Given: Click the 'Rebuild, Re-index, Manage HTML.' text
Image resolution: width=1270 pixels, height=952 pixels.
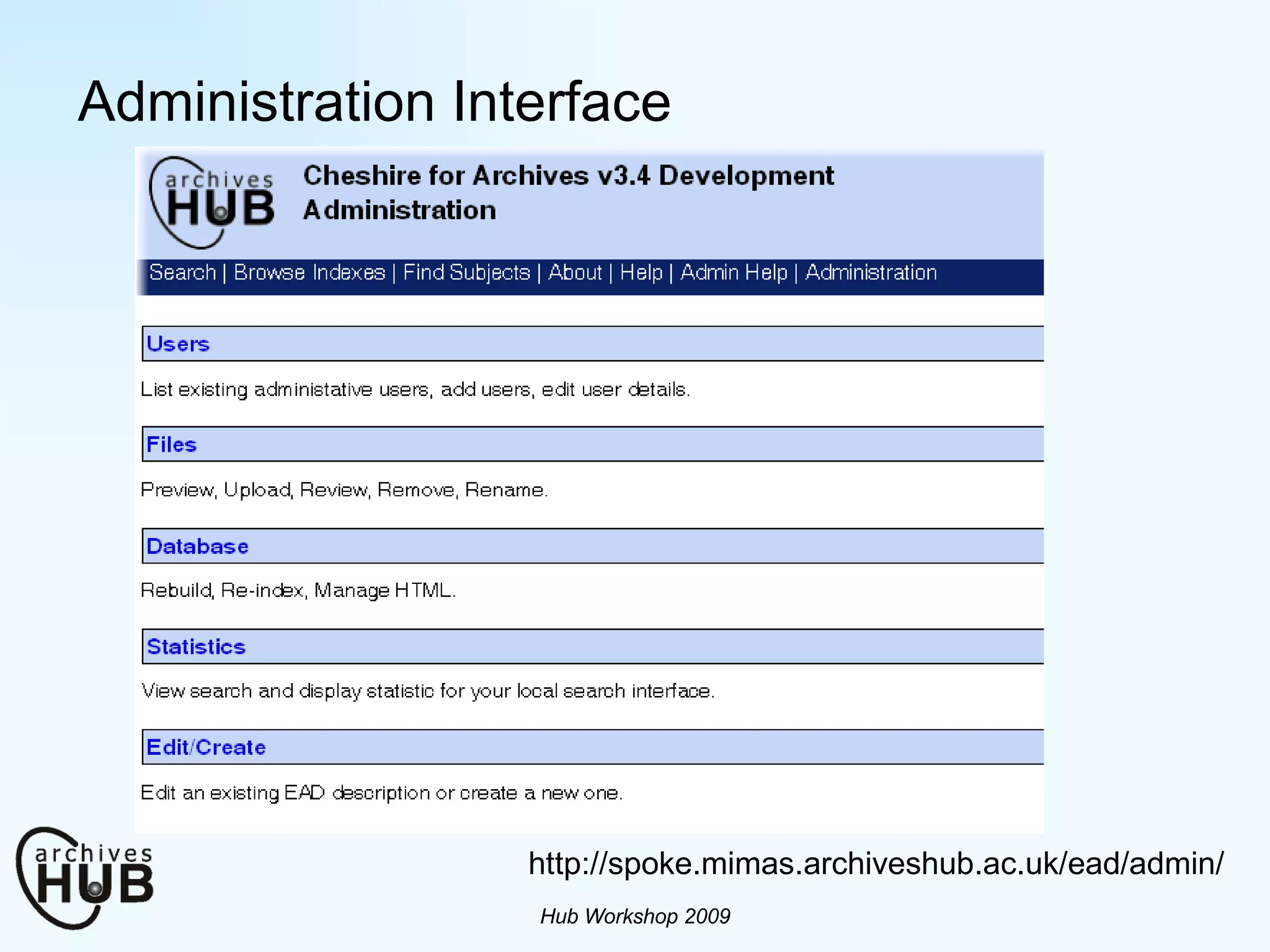Looking at the screenshot, I should (298, 591).
